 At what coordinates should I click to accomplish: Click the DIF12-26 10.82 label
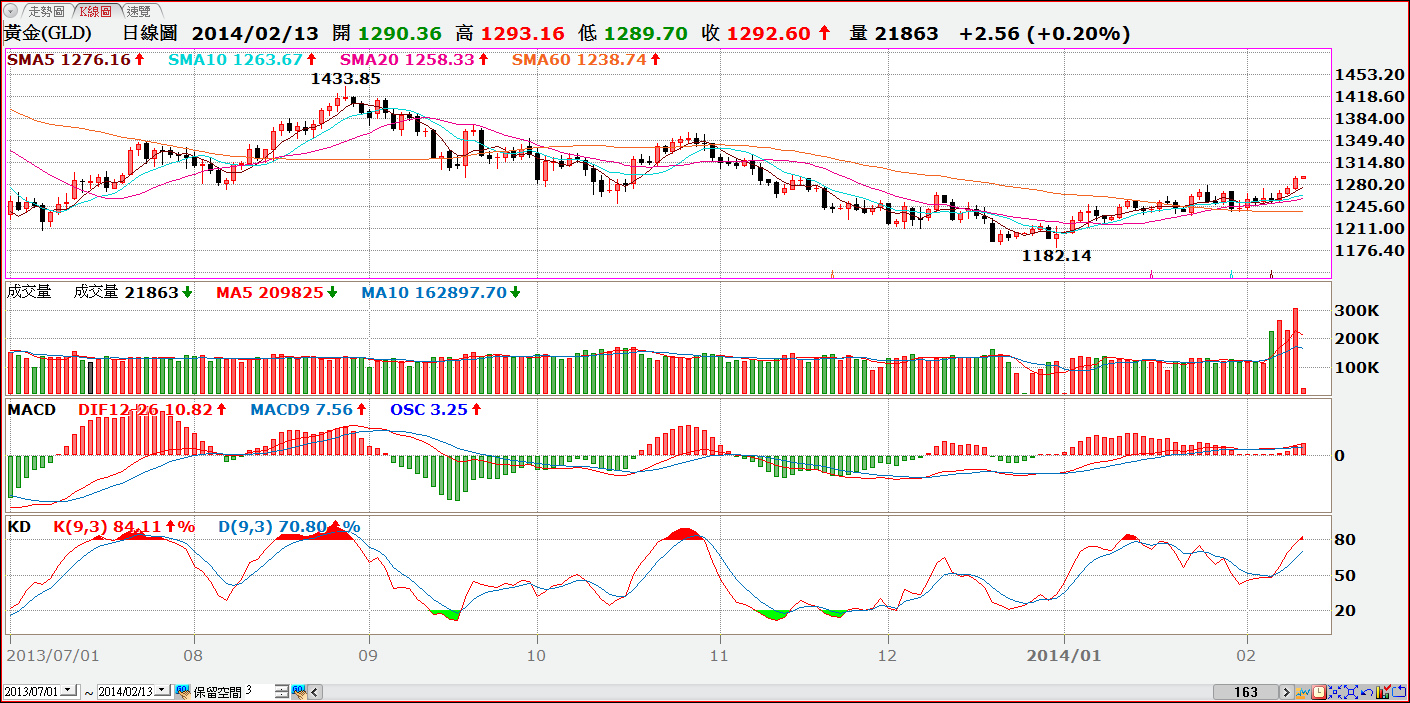point(152,410)
